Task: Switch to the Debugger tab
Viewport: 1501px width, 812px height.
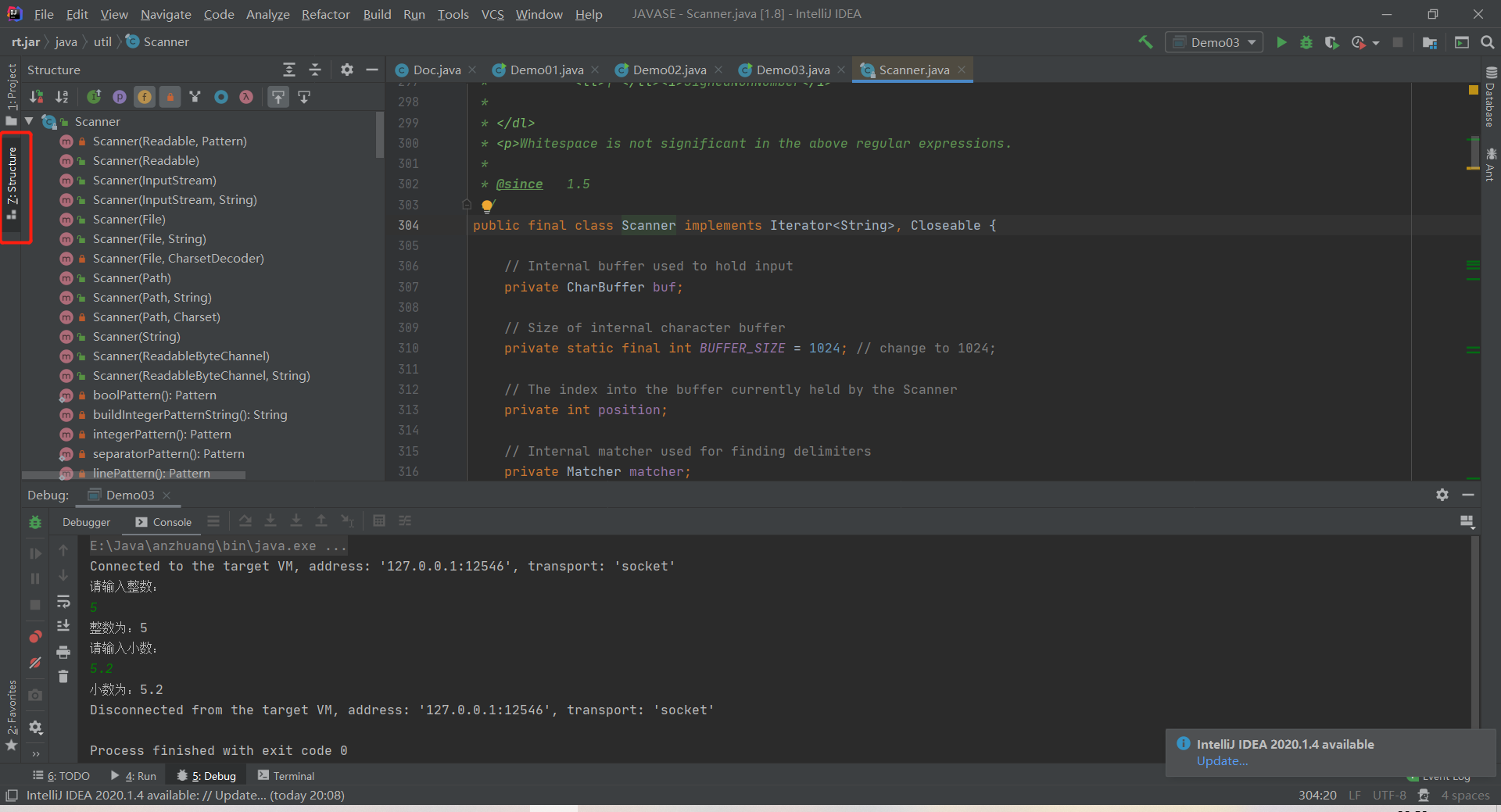Action: pos(86,522)
